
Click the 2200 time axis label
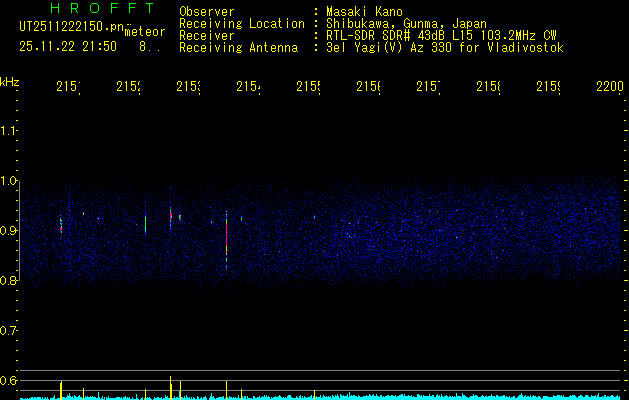point(609,88)
